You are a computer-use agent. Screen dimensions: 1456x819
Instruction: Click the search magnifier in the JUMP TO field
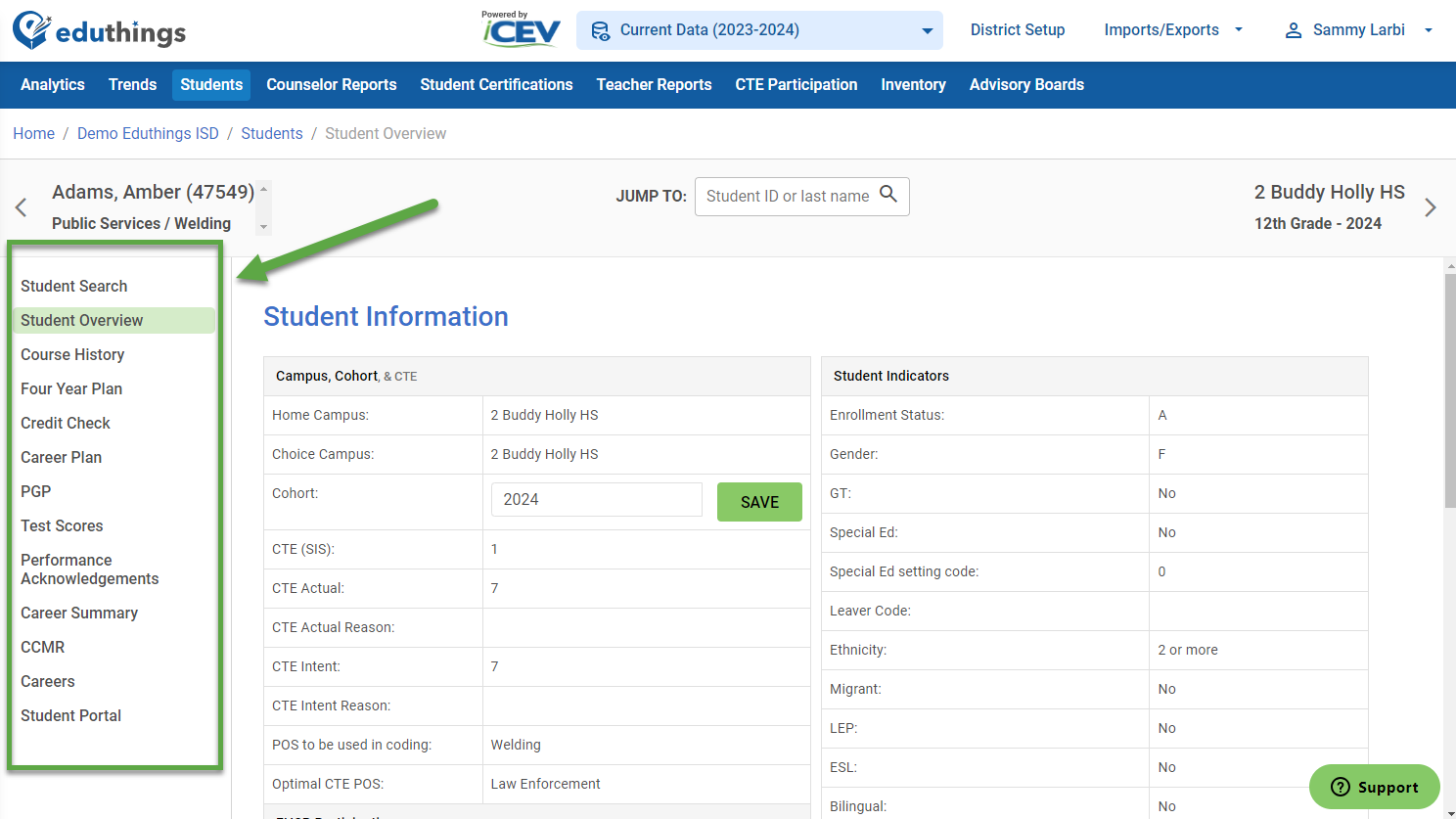[888, 196]
